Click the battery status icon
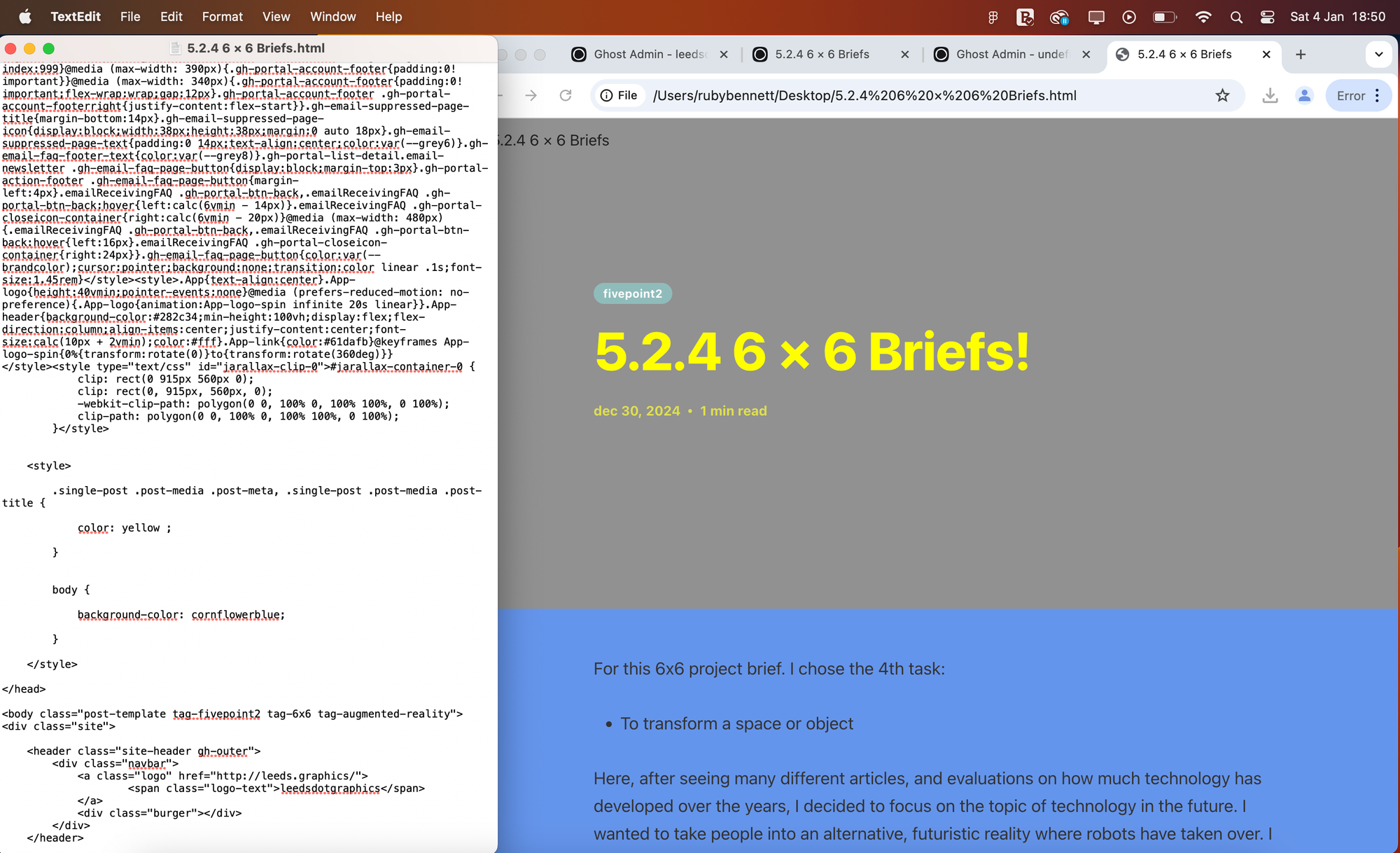The image size is (1400, 853). [x=1164, y=17]
